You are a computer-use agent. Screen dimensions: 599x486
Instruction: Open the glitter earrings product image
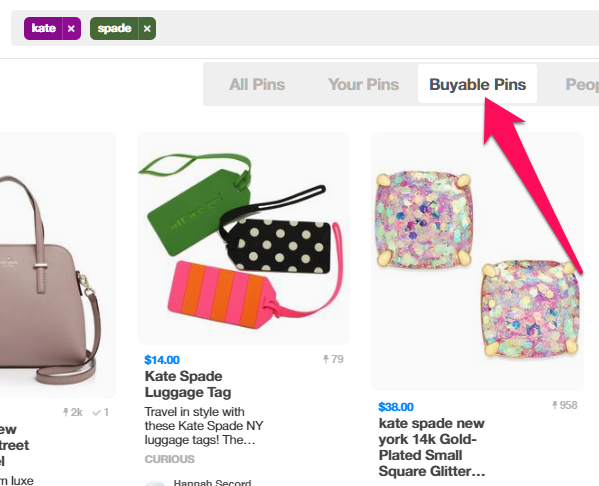477,261
